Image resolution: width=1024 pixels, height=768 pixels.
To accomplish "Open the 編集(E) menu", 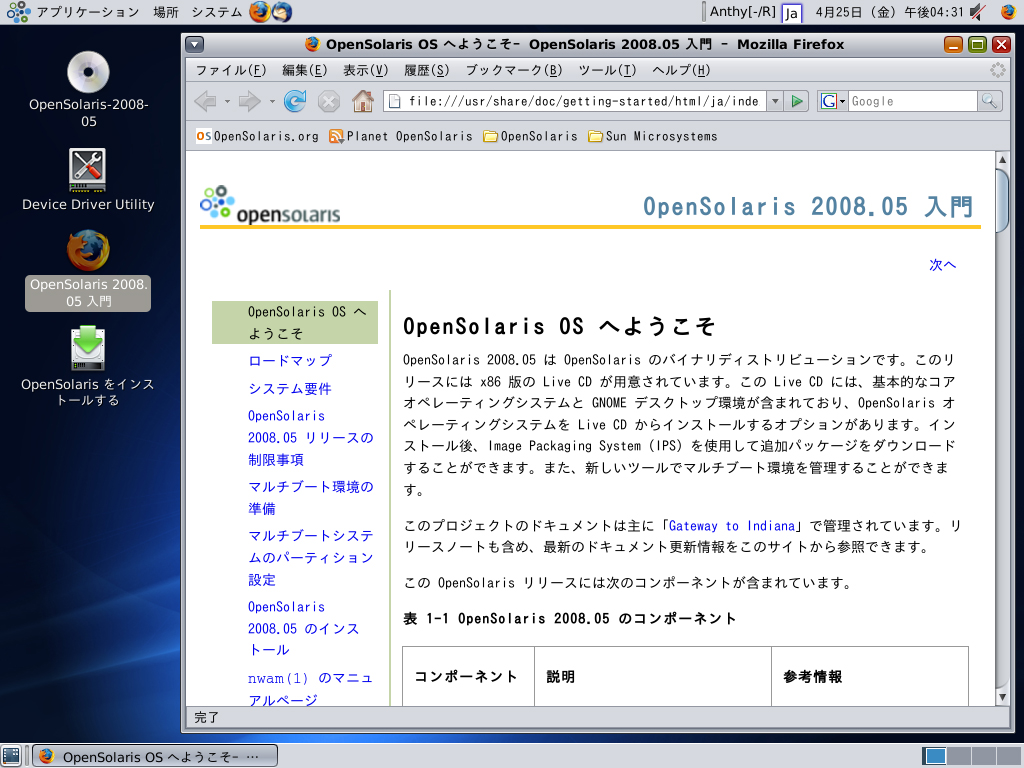I will tap(304, 70).
